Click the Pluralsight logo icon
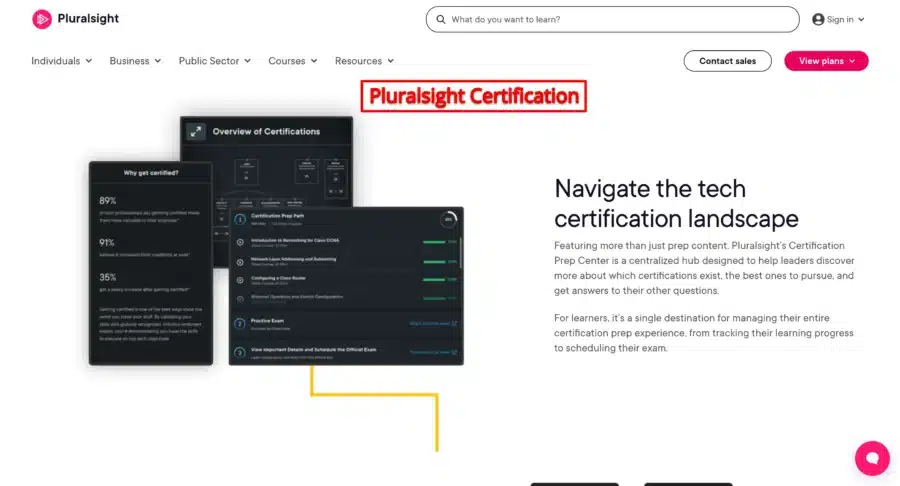This screenshot has width=900, height=486. 41,19
